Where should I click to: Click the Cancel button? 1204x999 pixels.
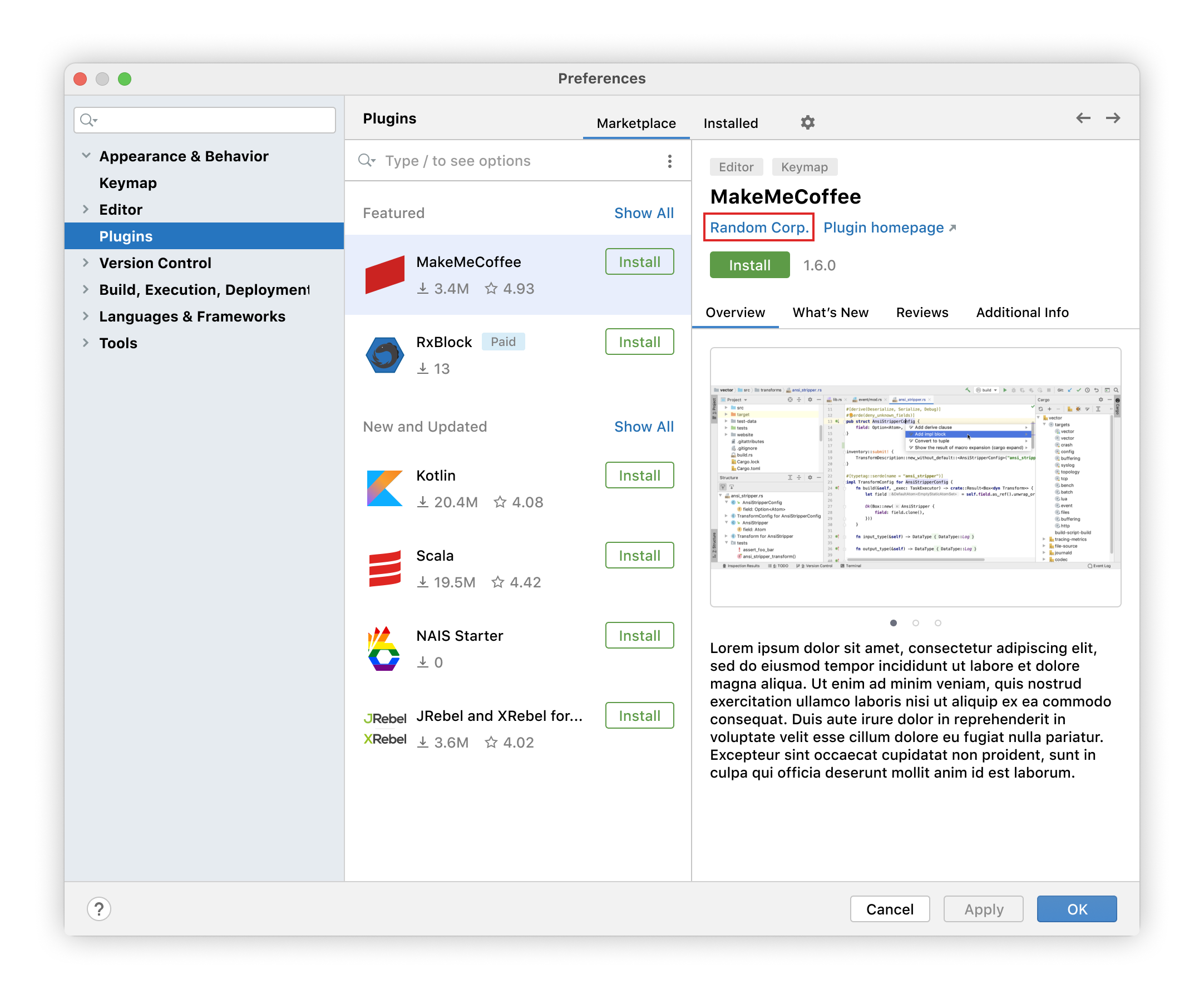pyautogui.click(x=889, y=909)
